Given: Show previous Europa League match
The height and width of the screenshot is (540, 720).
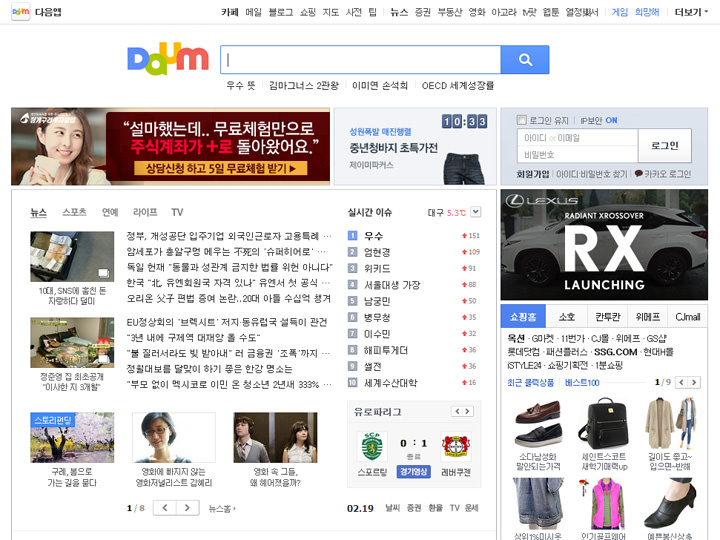Looking at the screenshot, I should point(457,411).
